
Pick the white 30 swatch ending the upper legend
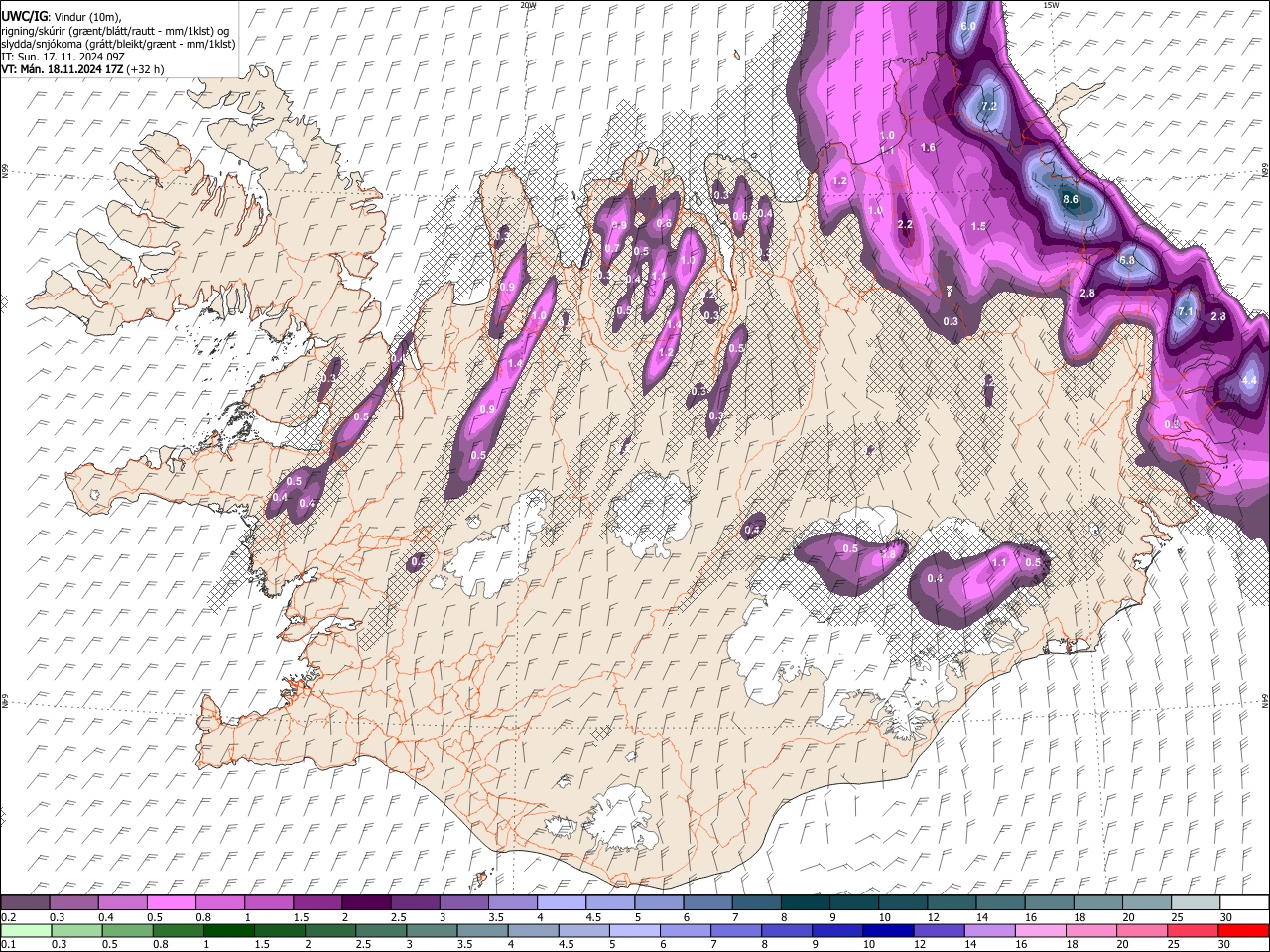(1245, 902)
